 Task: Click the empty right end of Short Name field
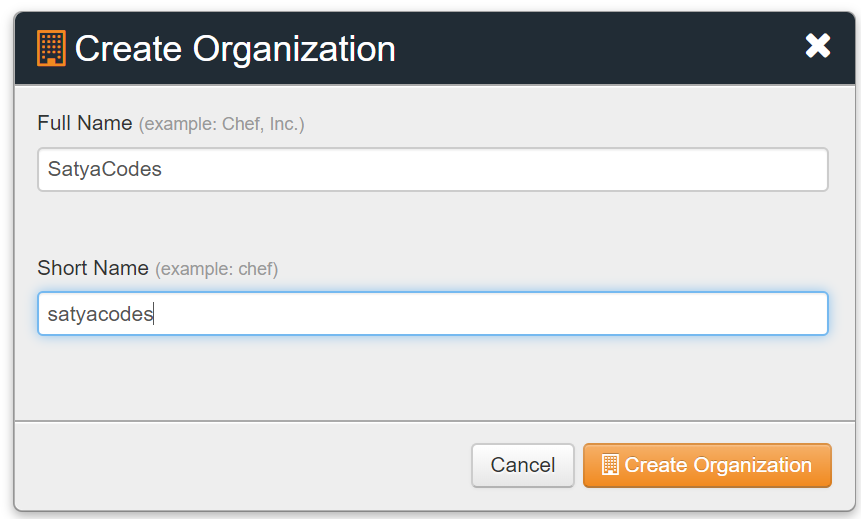point(760,313)
